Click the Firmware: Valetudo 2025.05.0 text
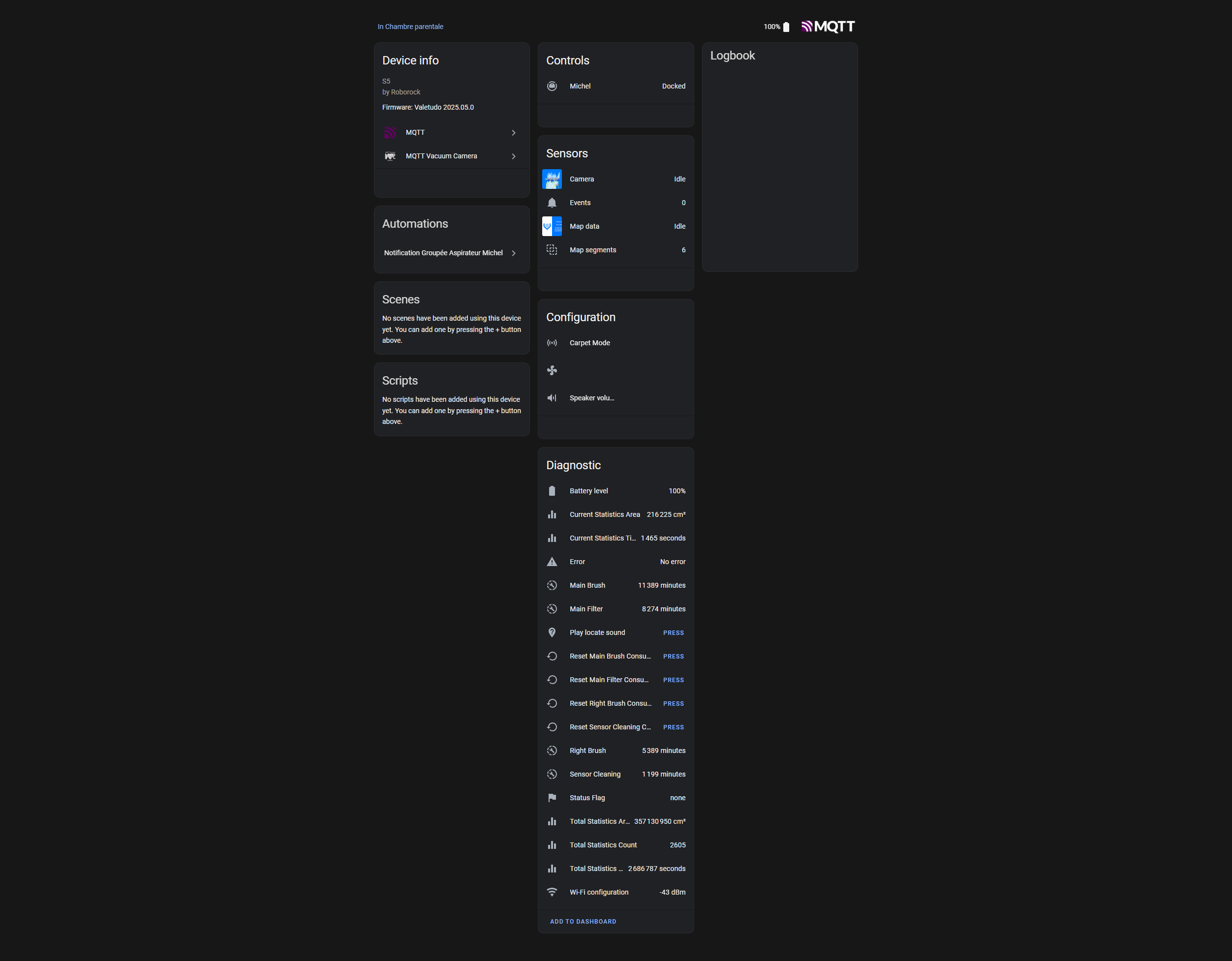Screen dimensions: 1232x961 point(428,107)
